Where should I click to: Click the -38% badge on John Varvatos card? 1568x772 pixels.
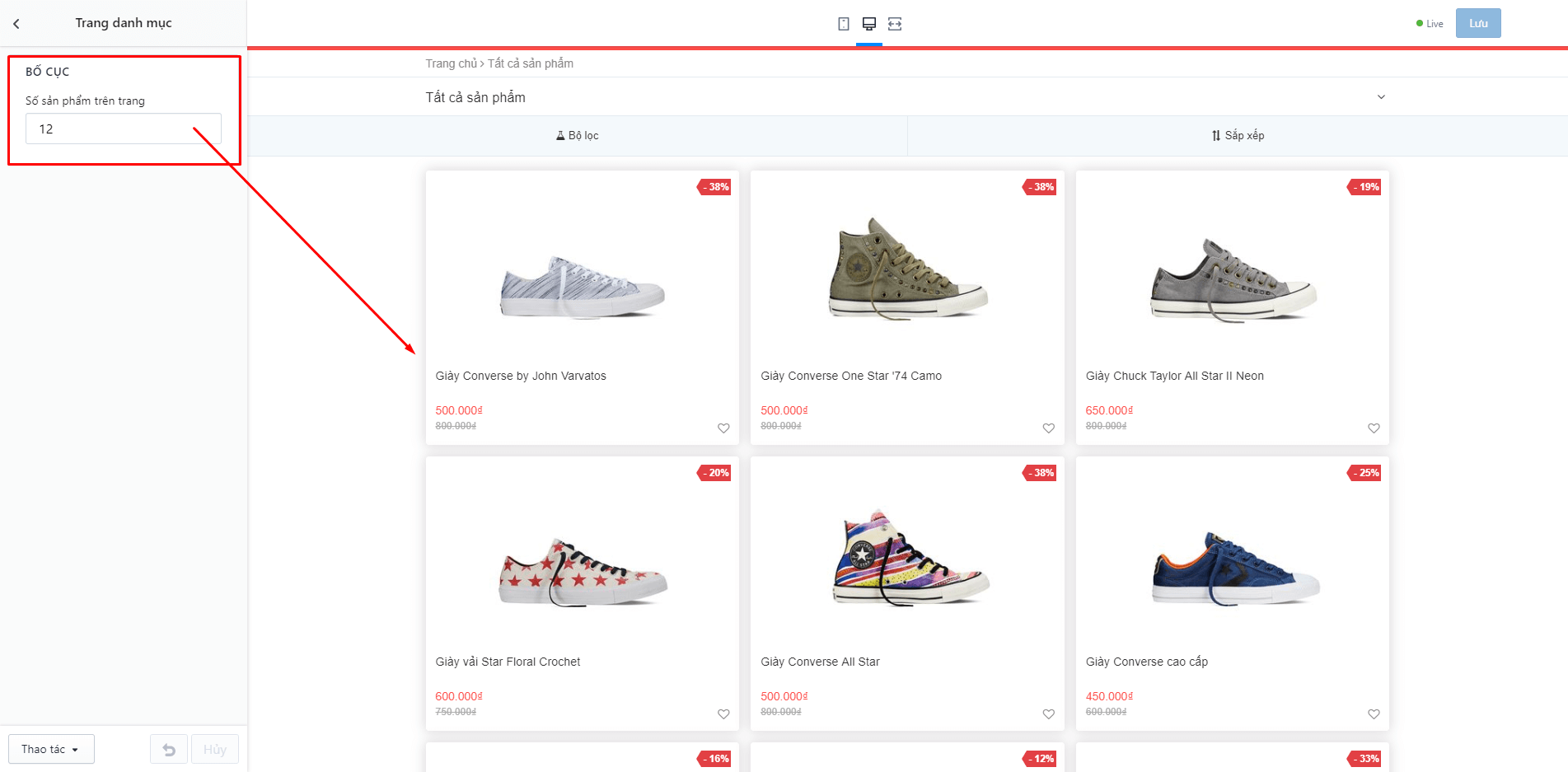pyautogui.click(x=715, y=187)
